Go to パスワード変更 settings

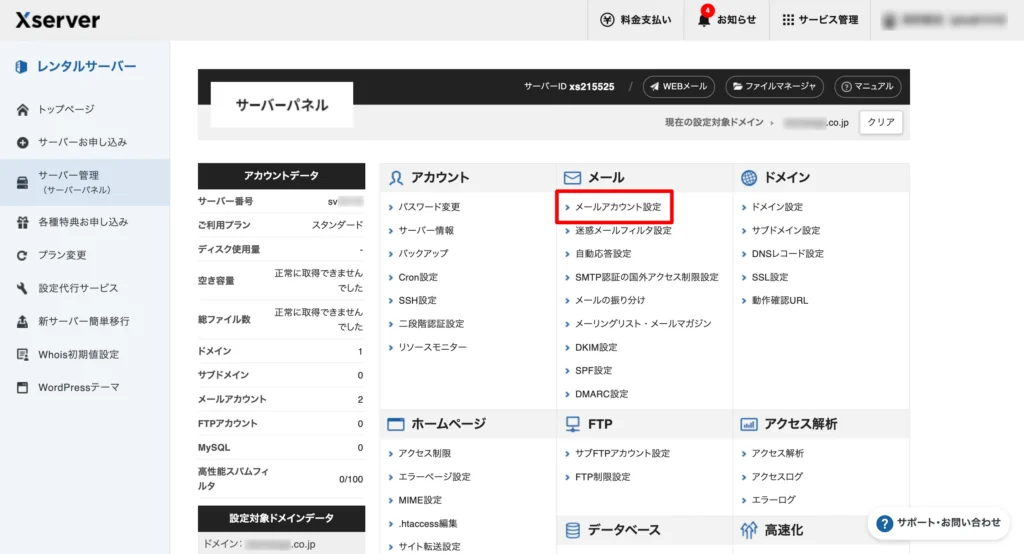pos(429,207)
